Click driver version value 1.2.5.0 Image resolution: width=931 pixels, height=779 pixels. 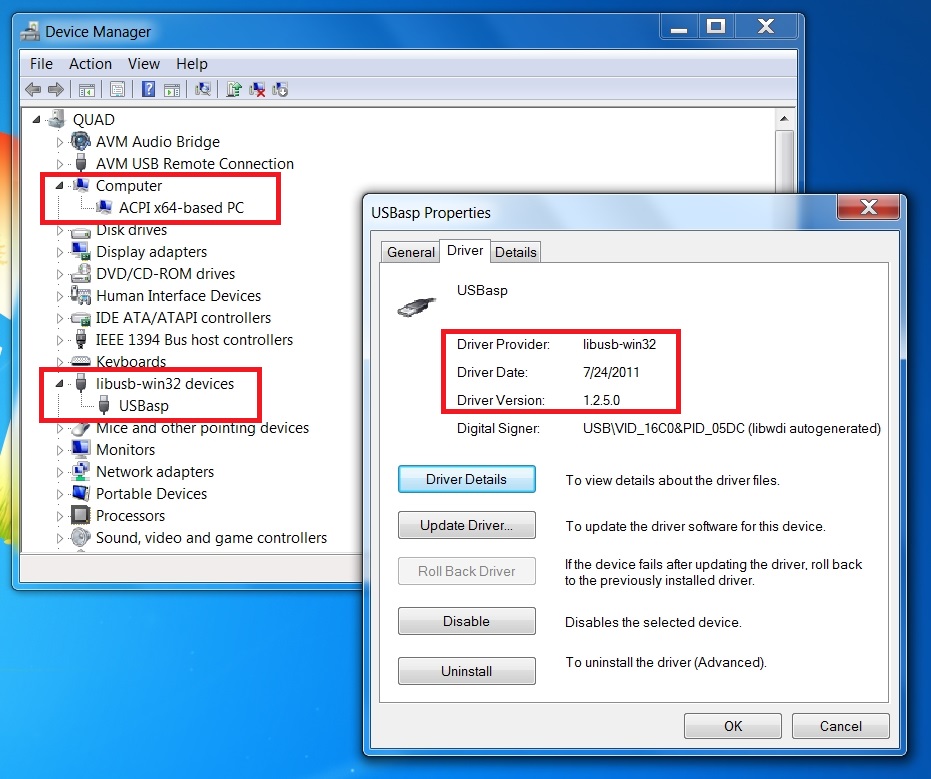tap(601, 401)
